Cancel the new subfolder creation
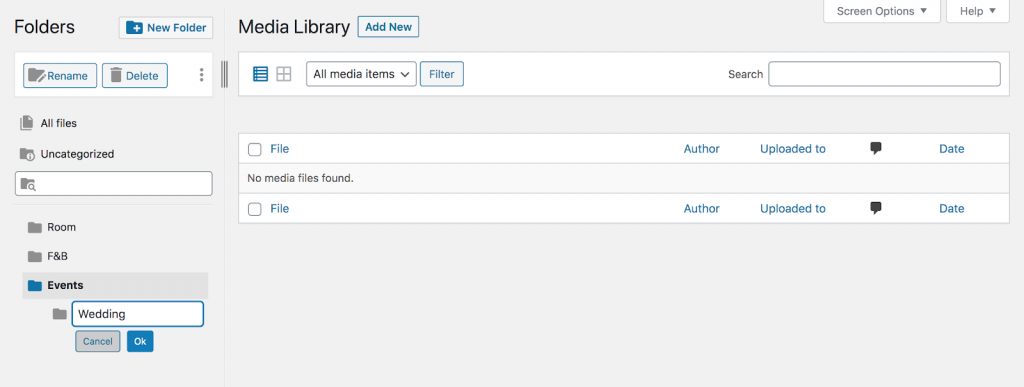 click(98, 341)
